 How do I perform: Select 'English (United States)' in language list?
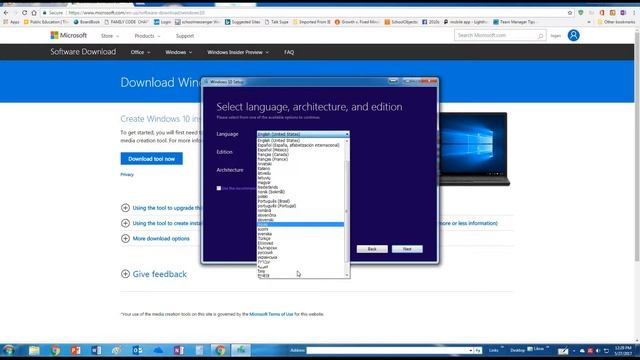pyautogui.click(x=300, y=140)
